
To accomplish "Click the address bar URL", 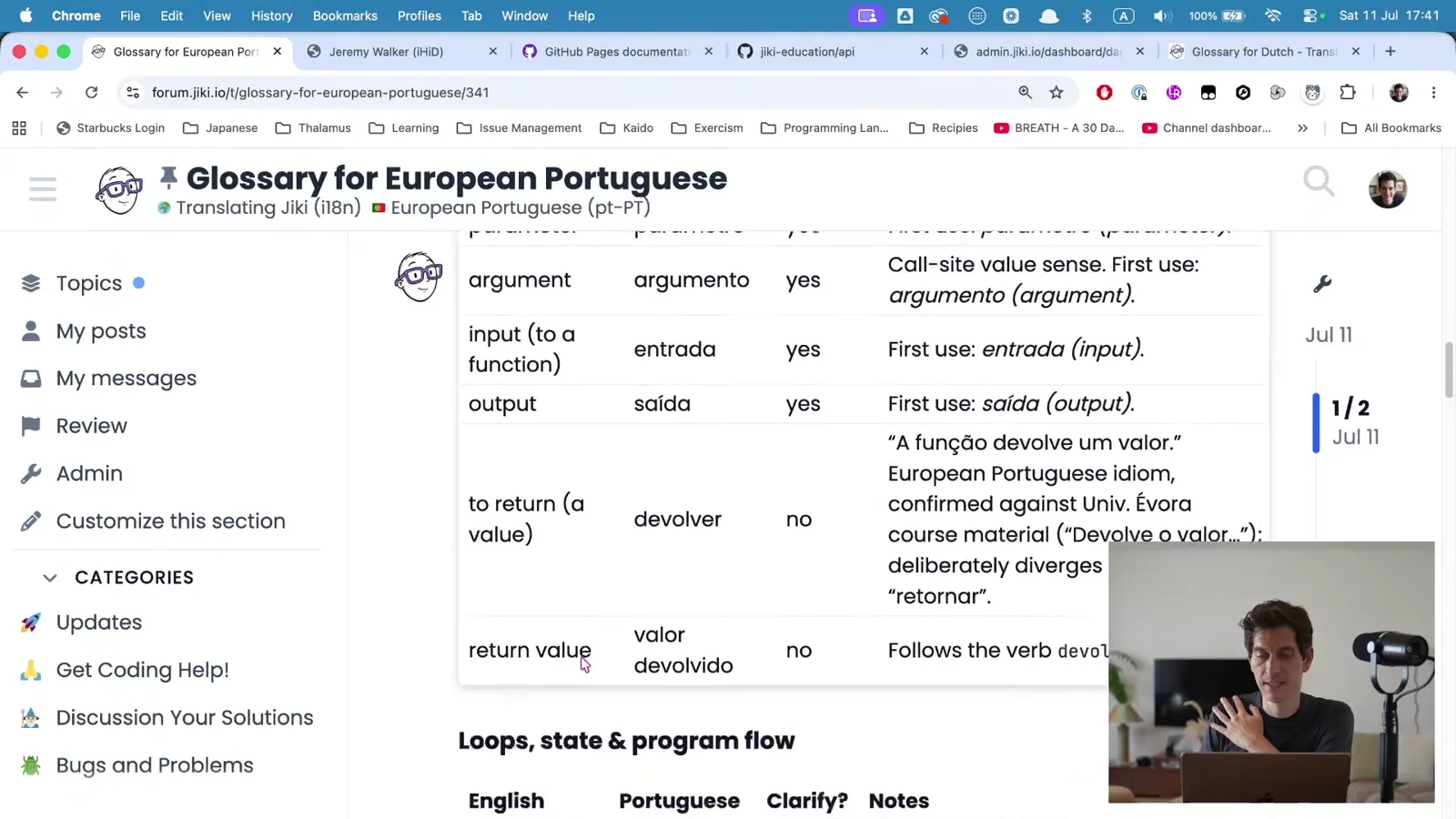I will tap(320, 92).
